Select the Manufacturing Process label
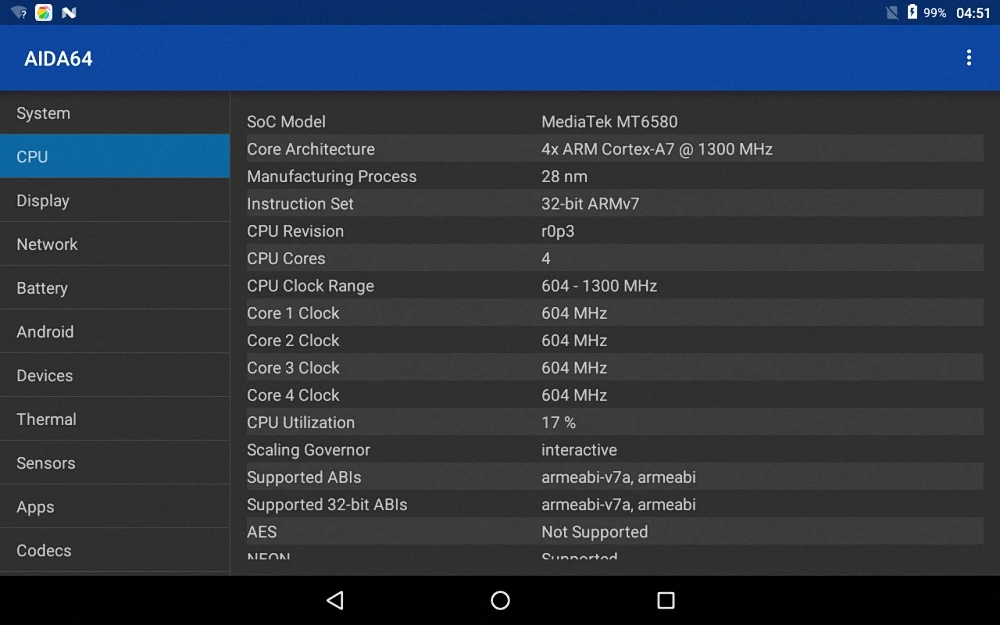This screenshot has height=625, width=1000. point(332,177)
